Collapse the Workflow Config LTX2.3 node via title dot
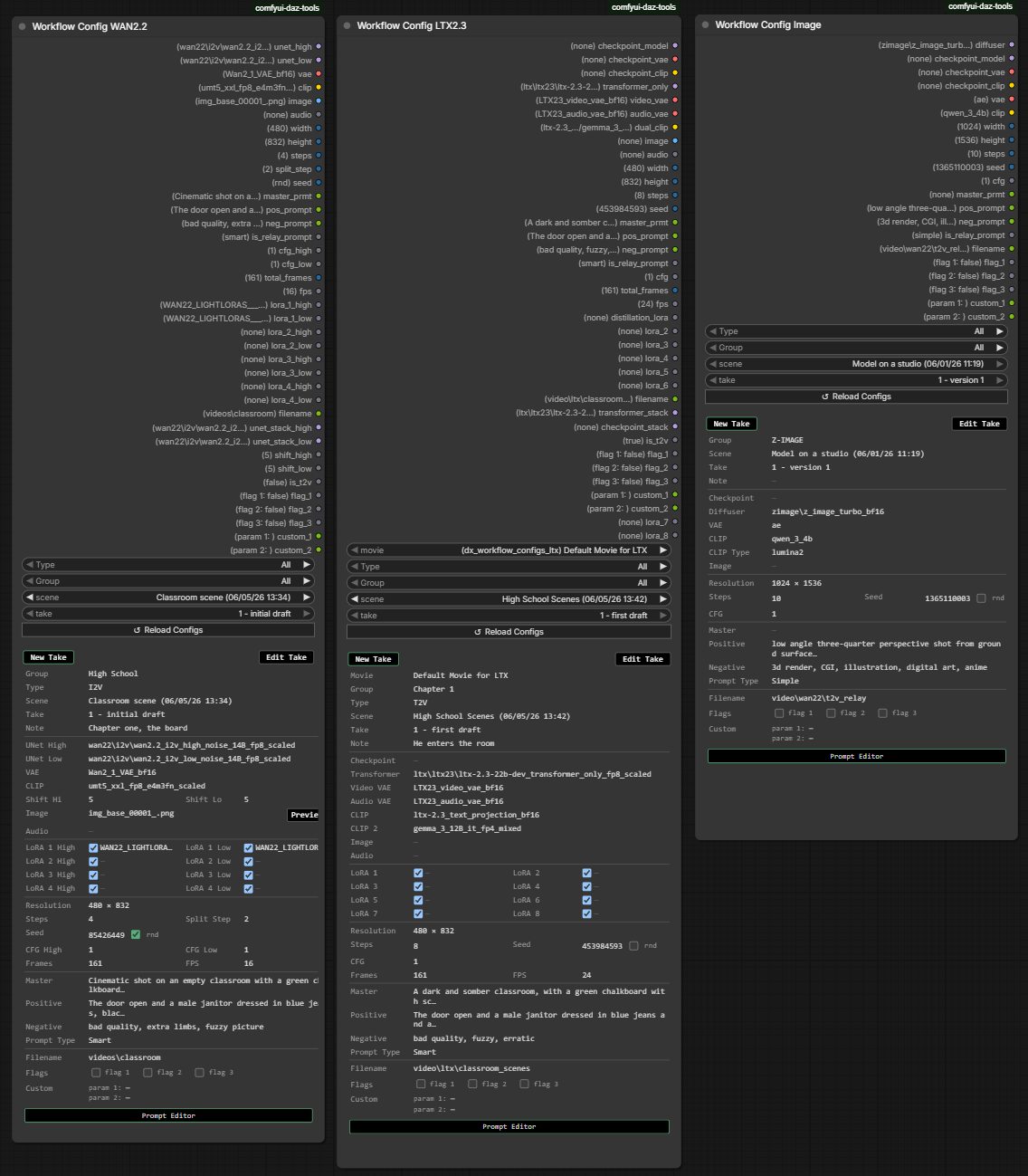The width and height of the screenshot is (1028, 1176). [347, 25]
